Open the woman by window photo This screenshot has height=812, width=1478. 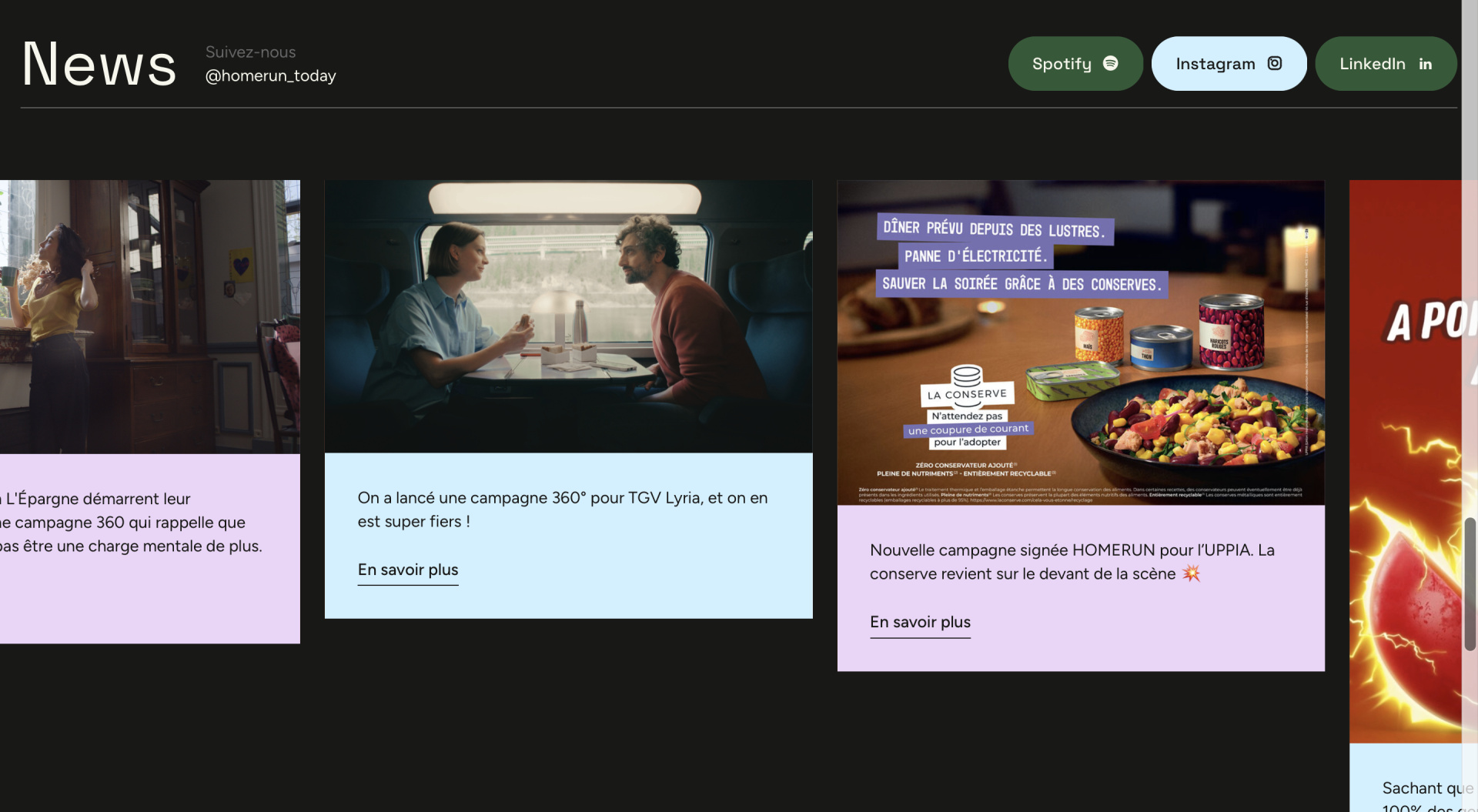click(x=150, y=316)
